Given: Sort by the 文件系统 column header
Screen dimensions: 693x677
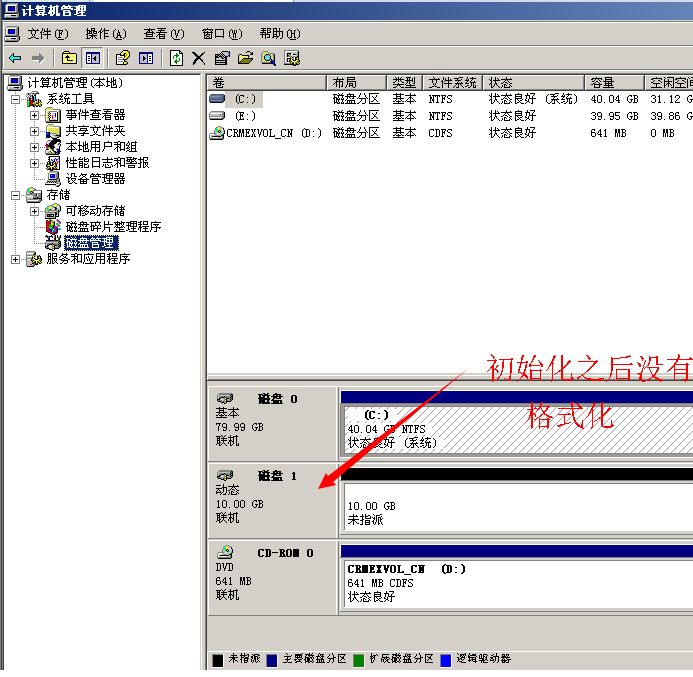Looking at the screenshot, I should (453, 83).
